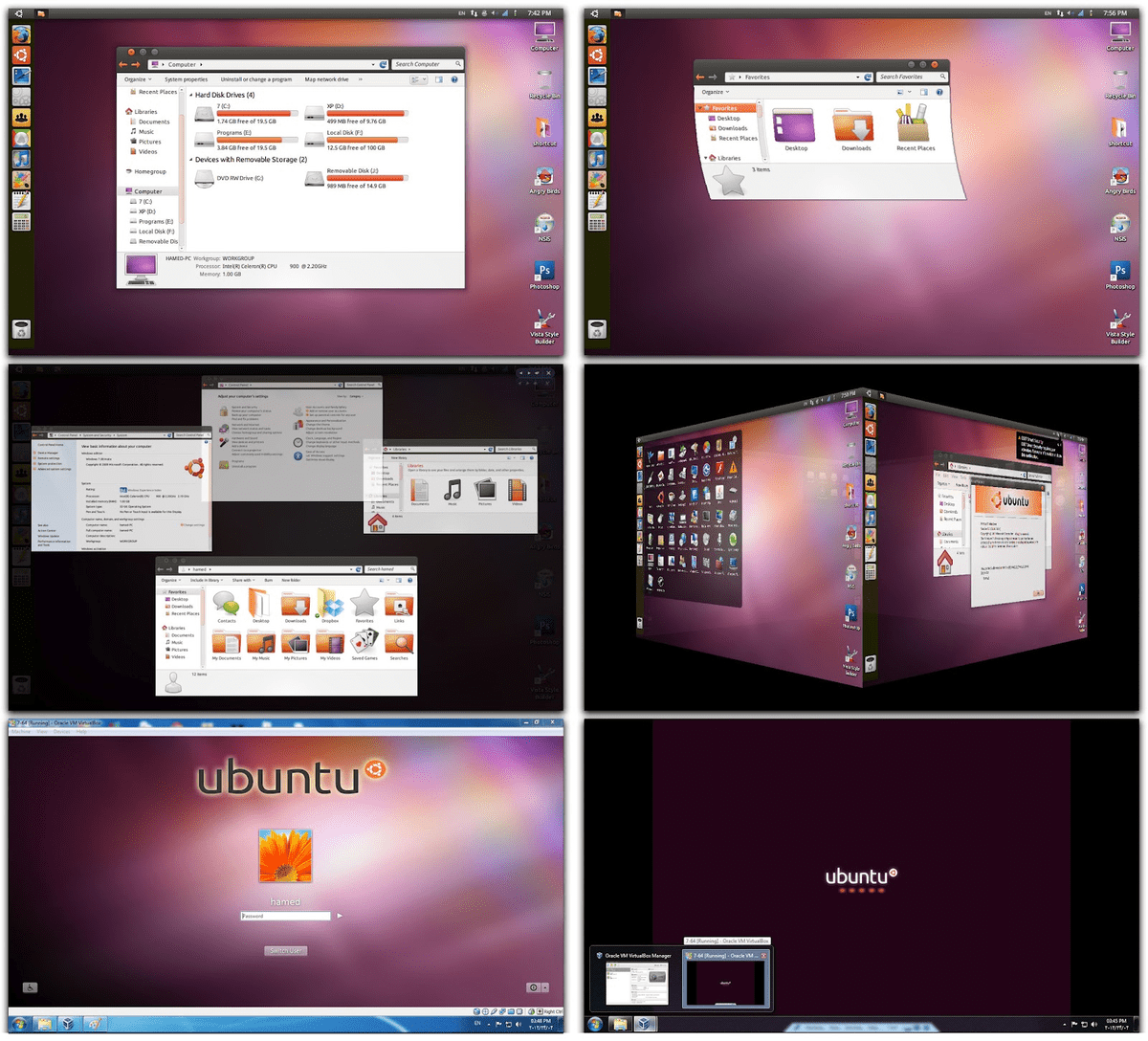Open the Machine menu in VirtualBox
This screenshot has width=1148, height=1041.
19,730
